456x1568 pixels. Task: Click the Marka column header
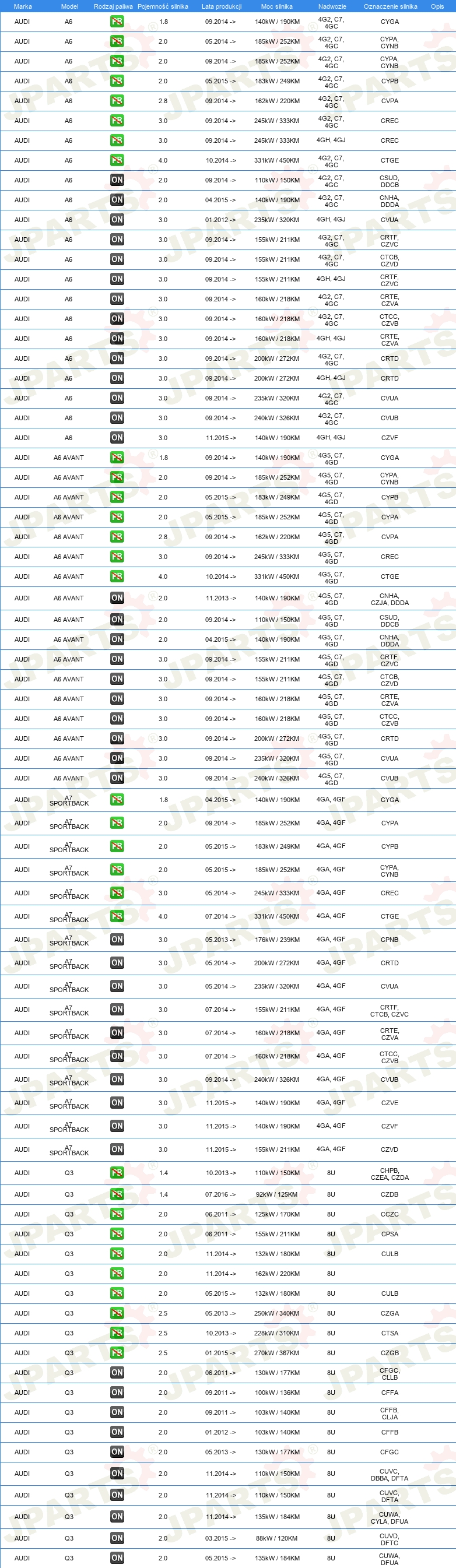23,6
